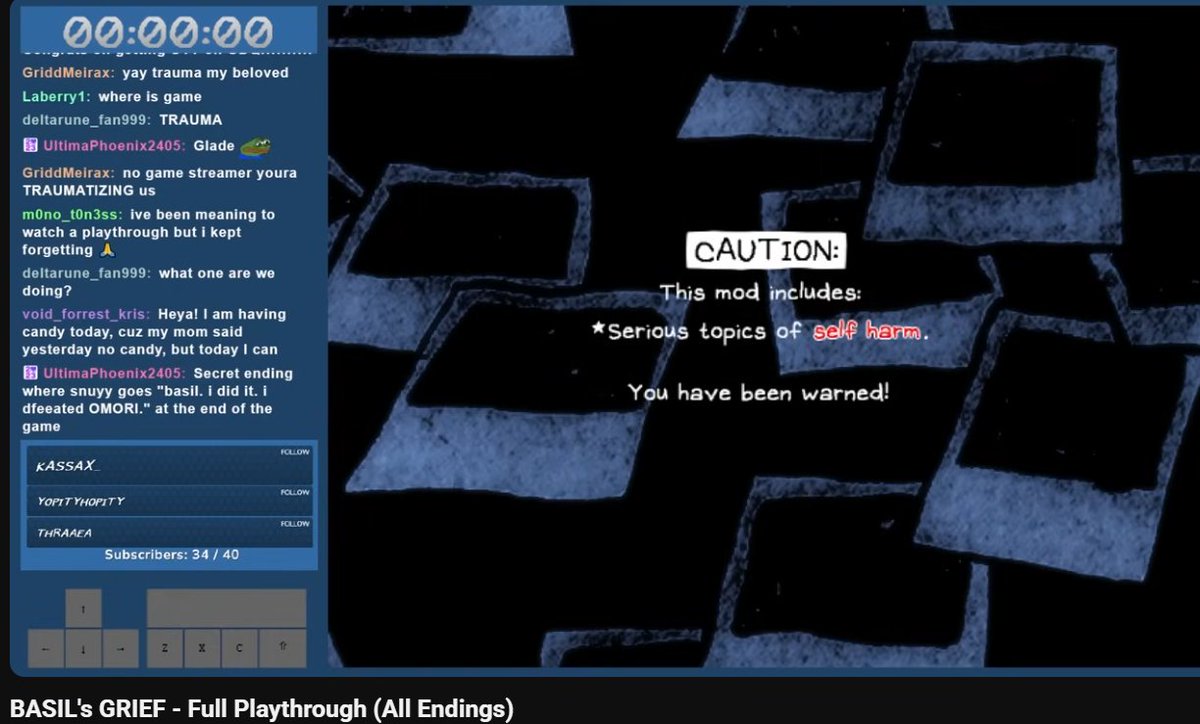Click the purple badge beside UltimaPhoenix2405's 'Glade' message
The height and width of the screenshot is (724, 1200).
pyautogui.click(x=30, y=146)
